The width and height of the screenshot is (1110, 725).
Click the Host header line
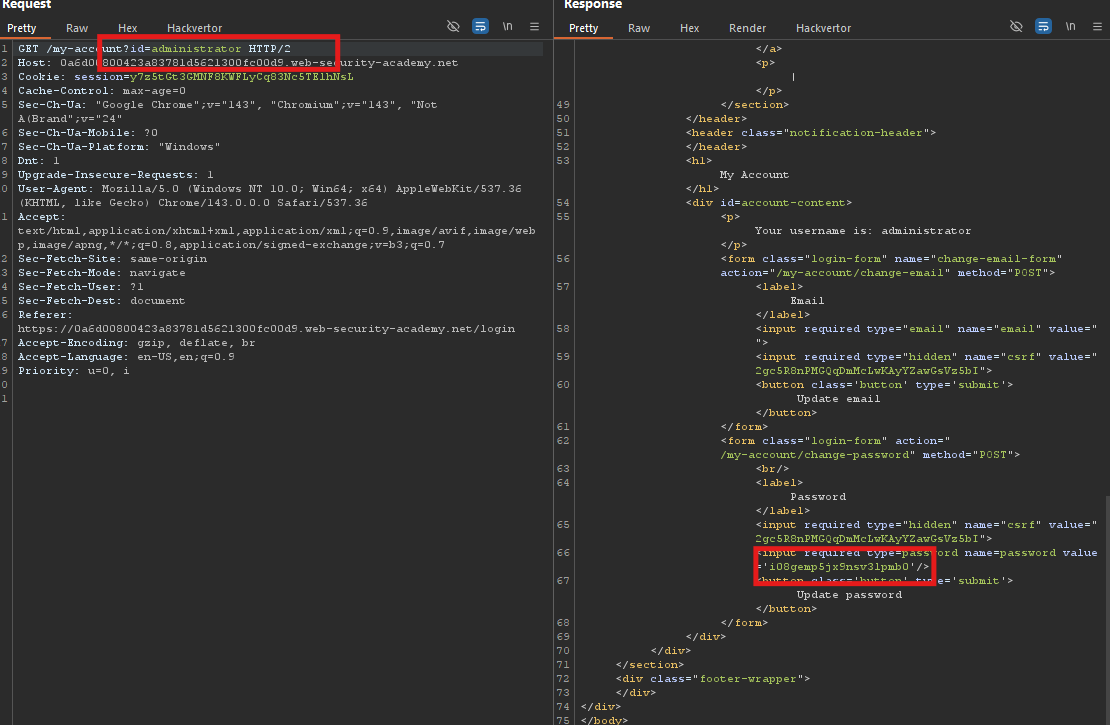(x=238, y=63)
